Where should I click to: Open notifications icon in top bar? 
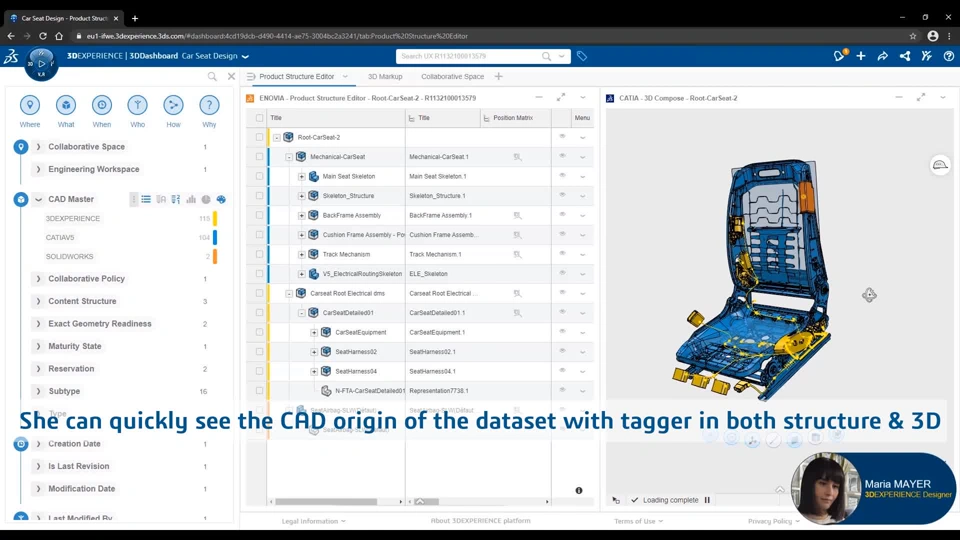tap(839, 56)
